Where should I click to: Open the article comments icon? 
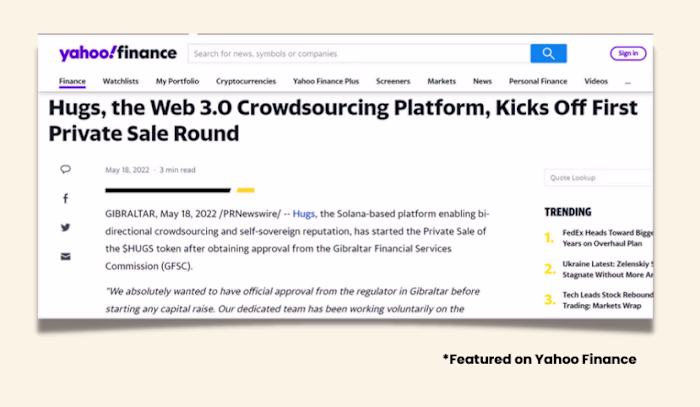[x=66, y=169]
